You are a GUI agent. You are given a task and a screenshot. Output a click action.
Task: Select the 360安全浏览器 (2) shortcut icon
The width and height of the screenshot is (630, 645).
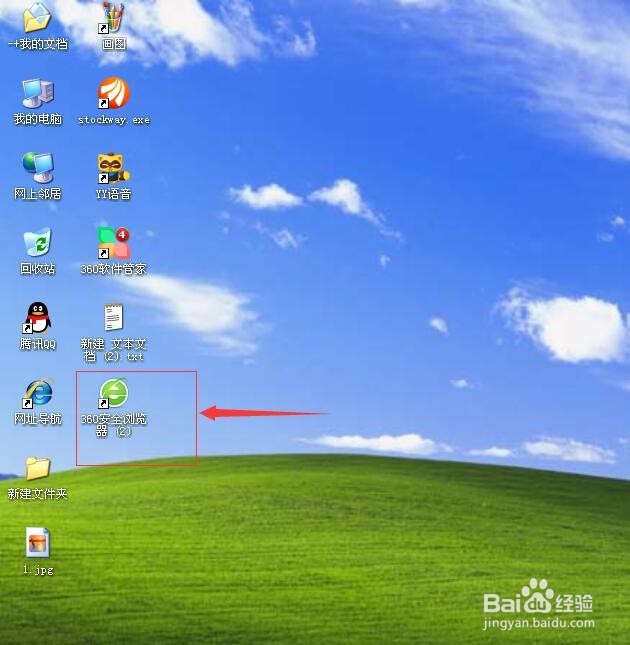tap(113, 393)
